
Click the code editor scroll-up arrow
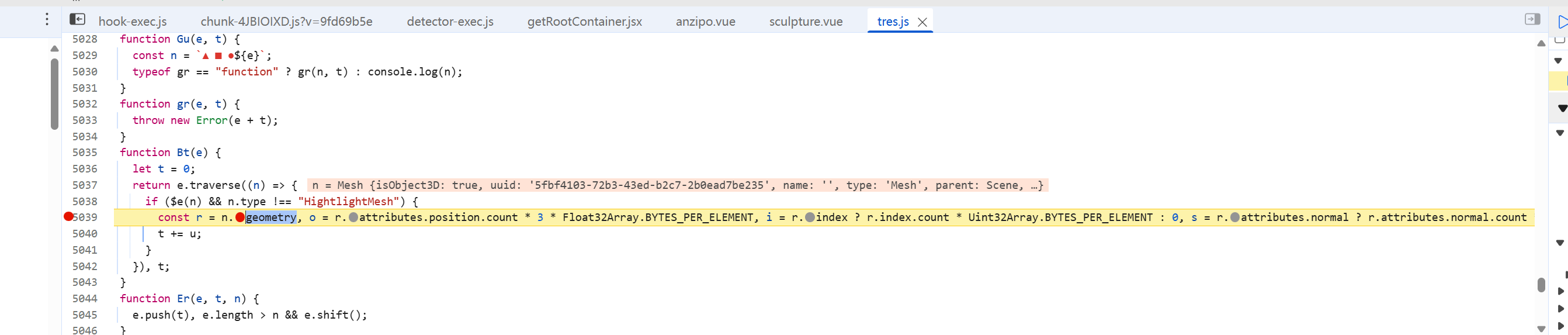pos(1541,43)
